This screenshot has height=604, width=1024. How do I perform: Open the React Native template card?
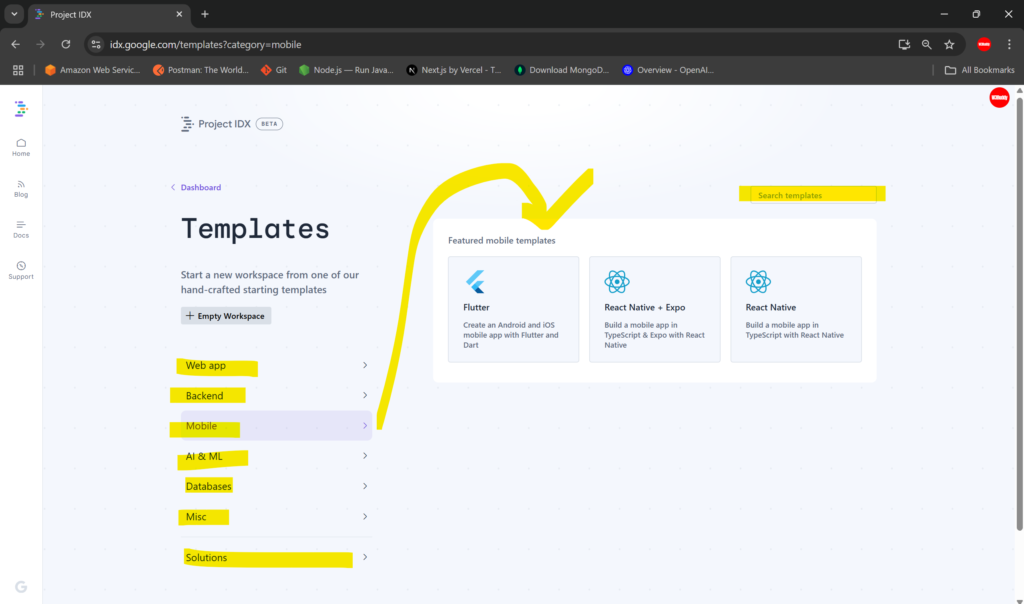796,310
